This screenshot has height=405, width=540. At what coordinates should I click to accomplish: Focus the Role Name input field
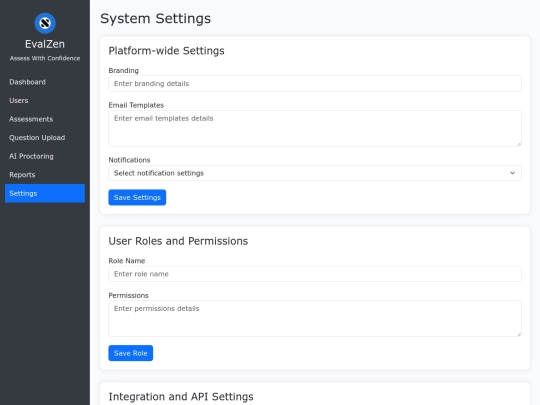click(x=315, y=274)
